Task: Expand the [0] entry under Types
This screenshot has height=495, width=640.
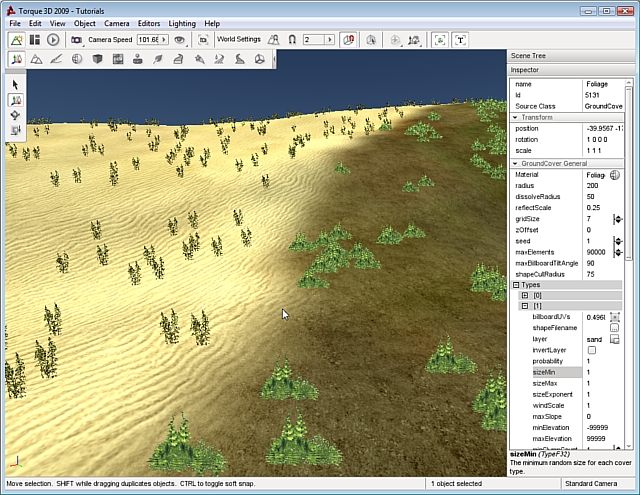Action: coord(525,296)
